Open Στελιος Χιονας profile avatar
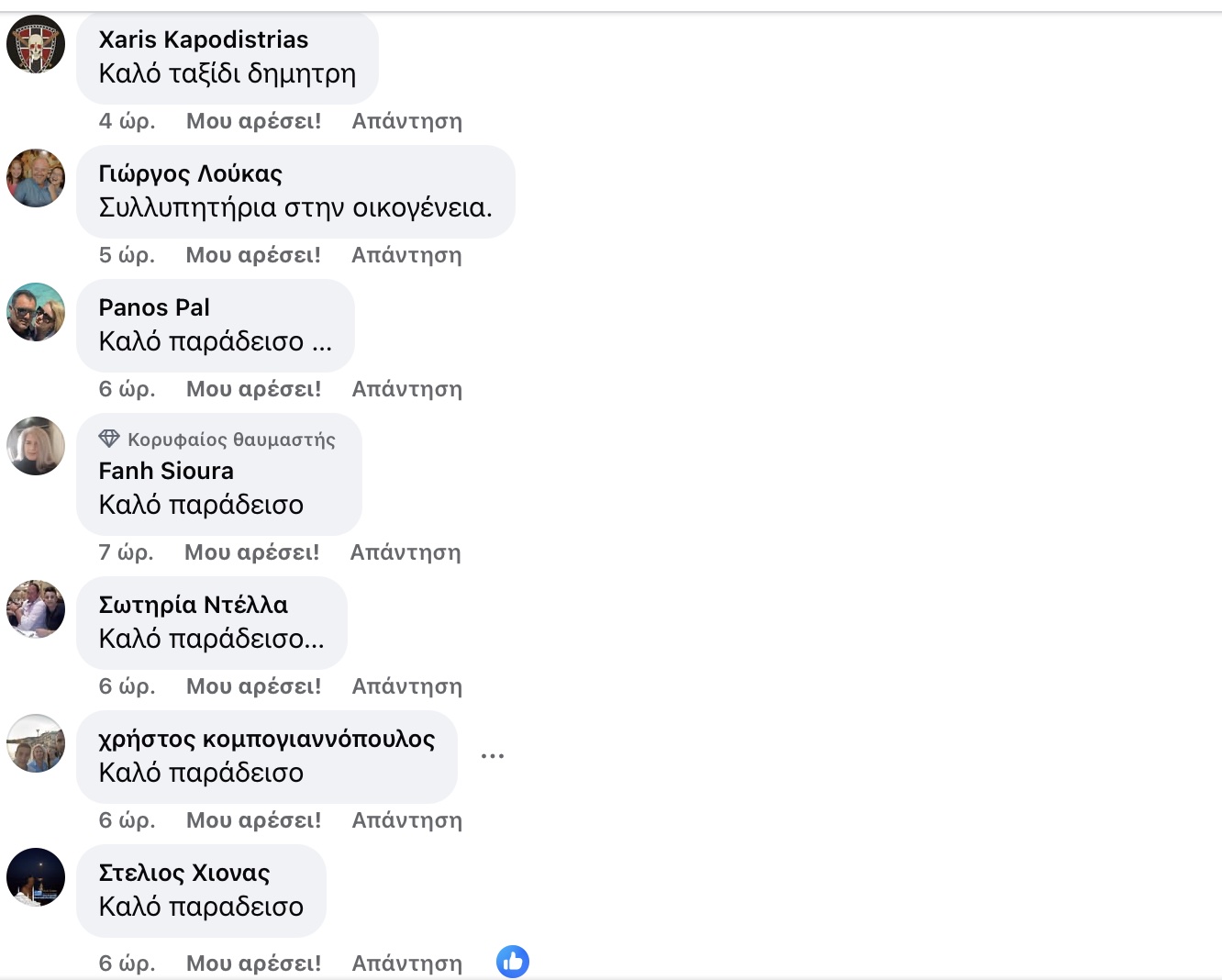The image size is (1222, 980). pos(36,877)
